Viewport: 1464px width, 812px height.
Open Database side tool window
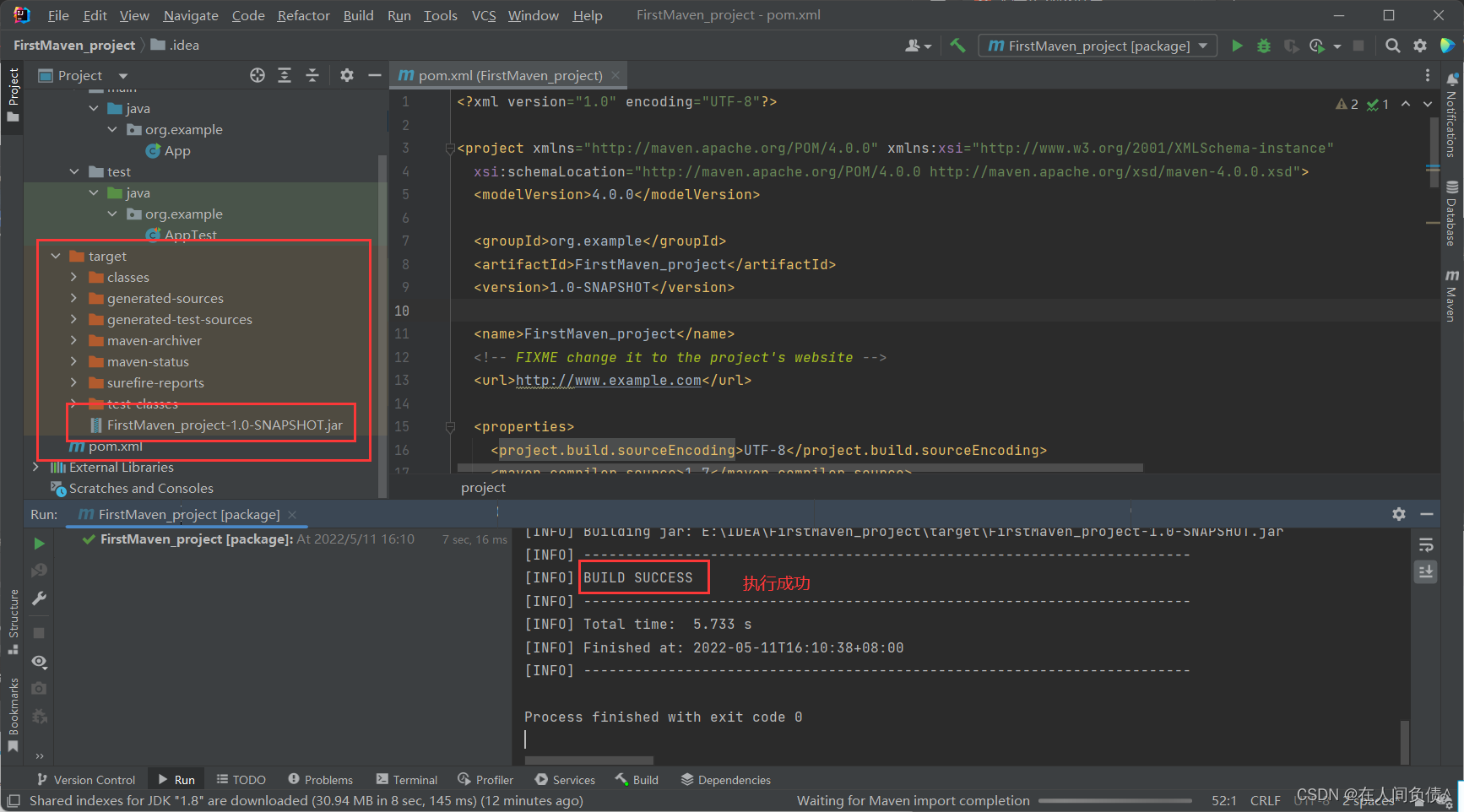coord(1451,213)
